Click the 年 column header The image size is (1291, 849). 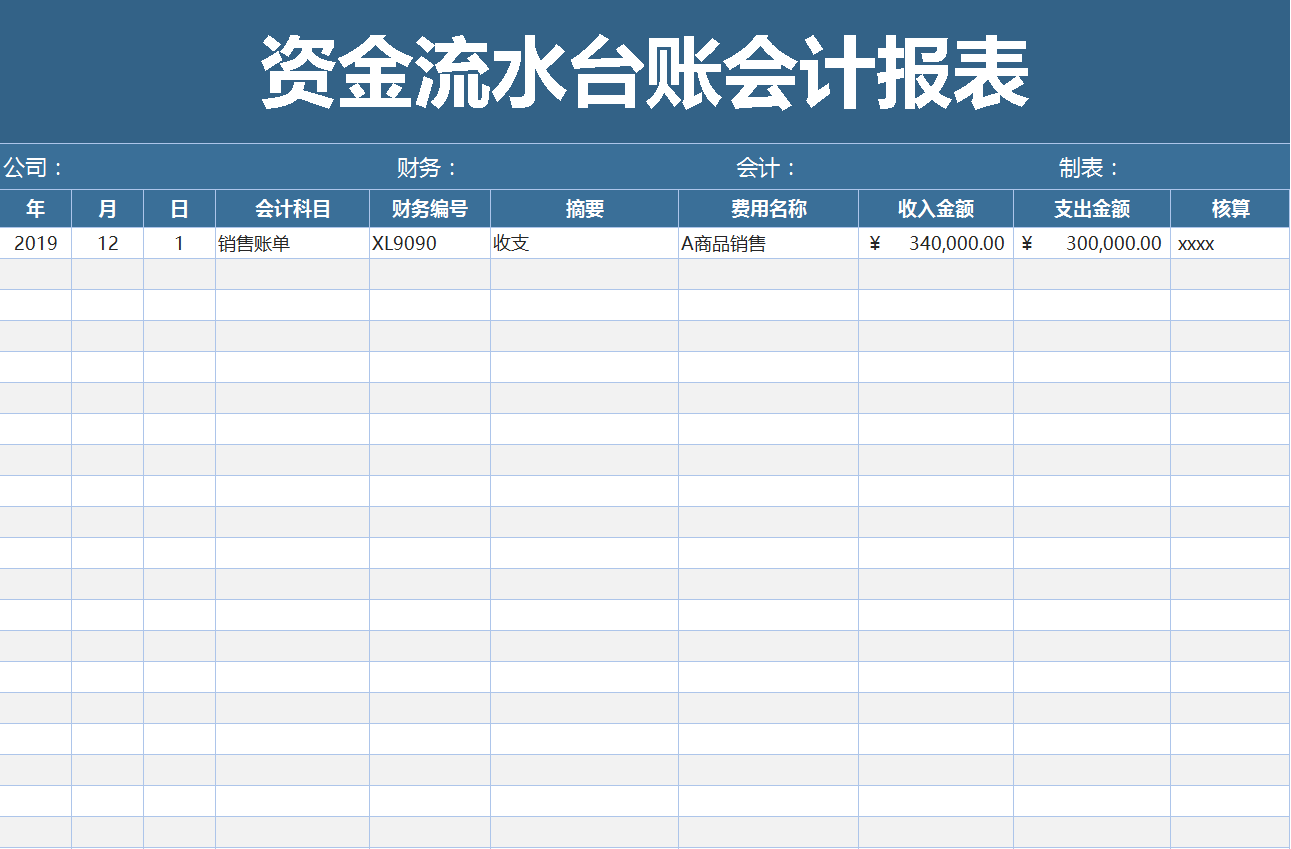point(36,209)
